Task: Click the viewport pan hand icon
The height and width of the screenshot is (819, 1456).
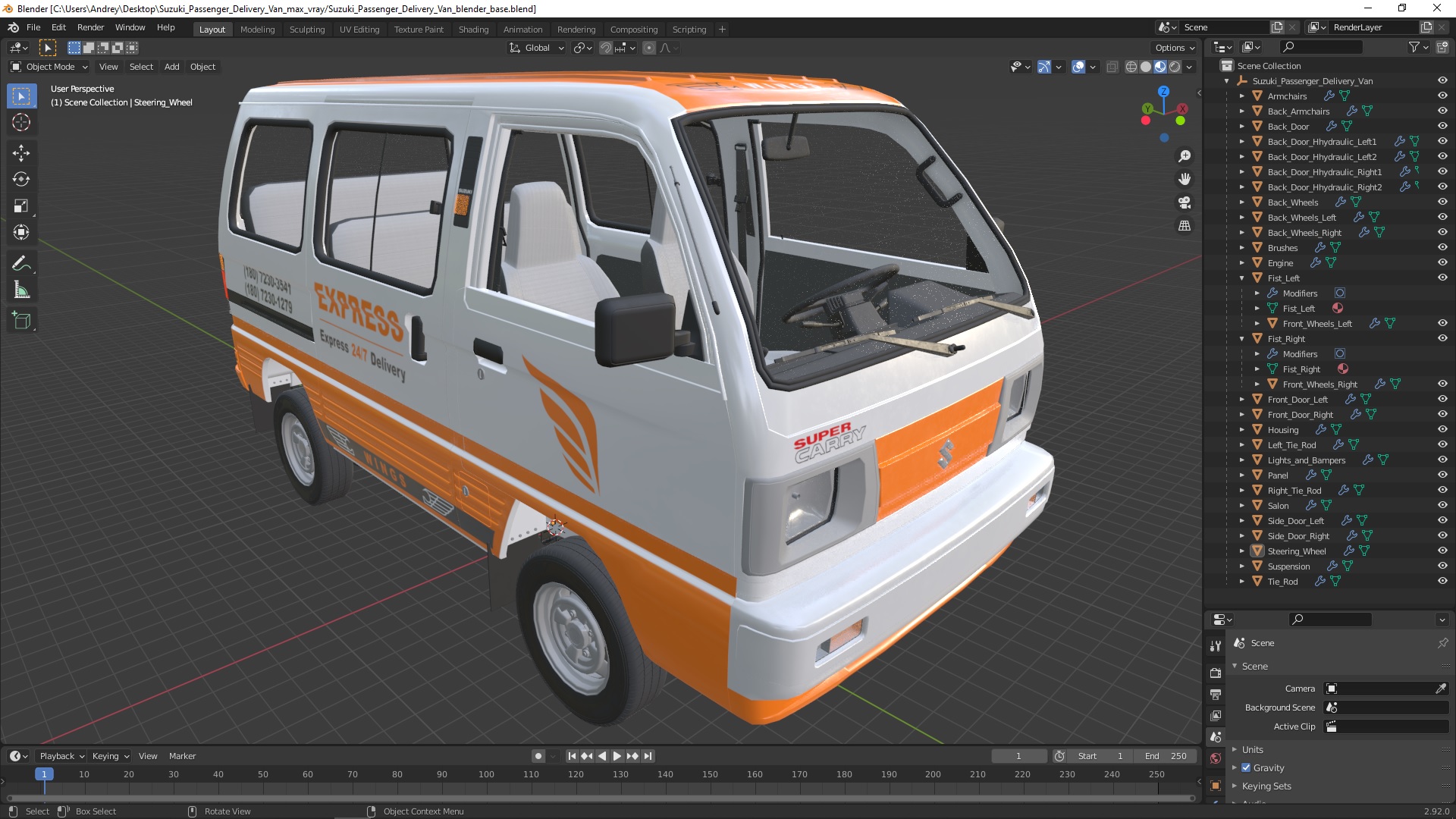Action: coord(1184,179)
